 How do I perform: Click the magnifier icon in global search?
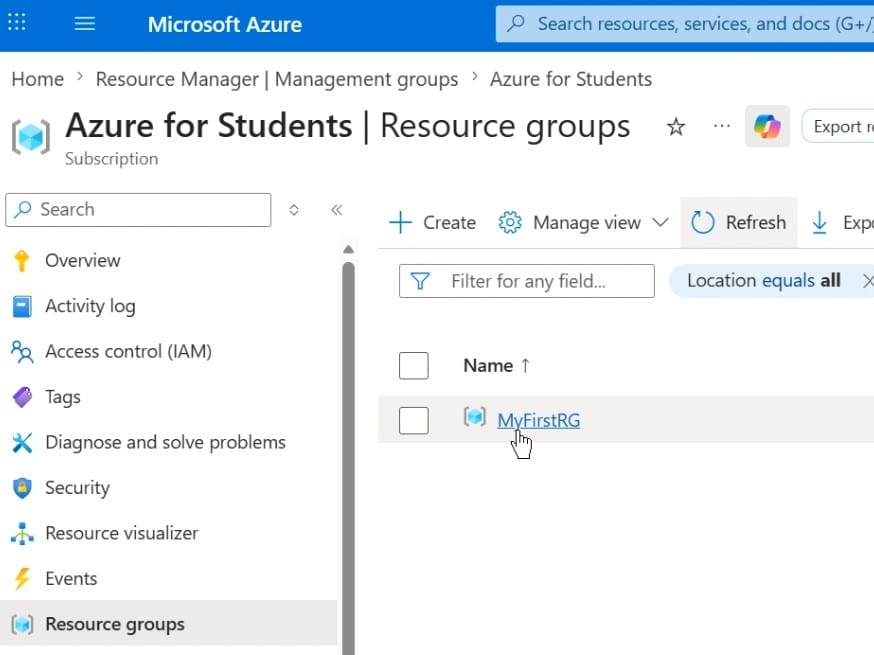516,23
